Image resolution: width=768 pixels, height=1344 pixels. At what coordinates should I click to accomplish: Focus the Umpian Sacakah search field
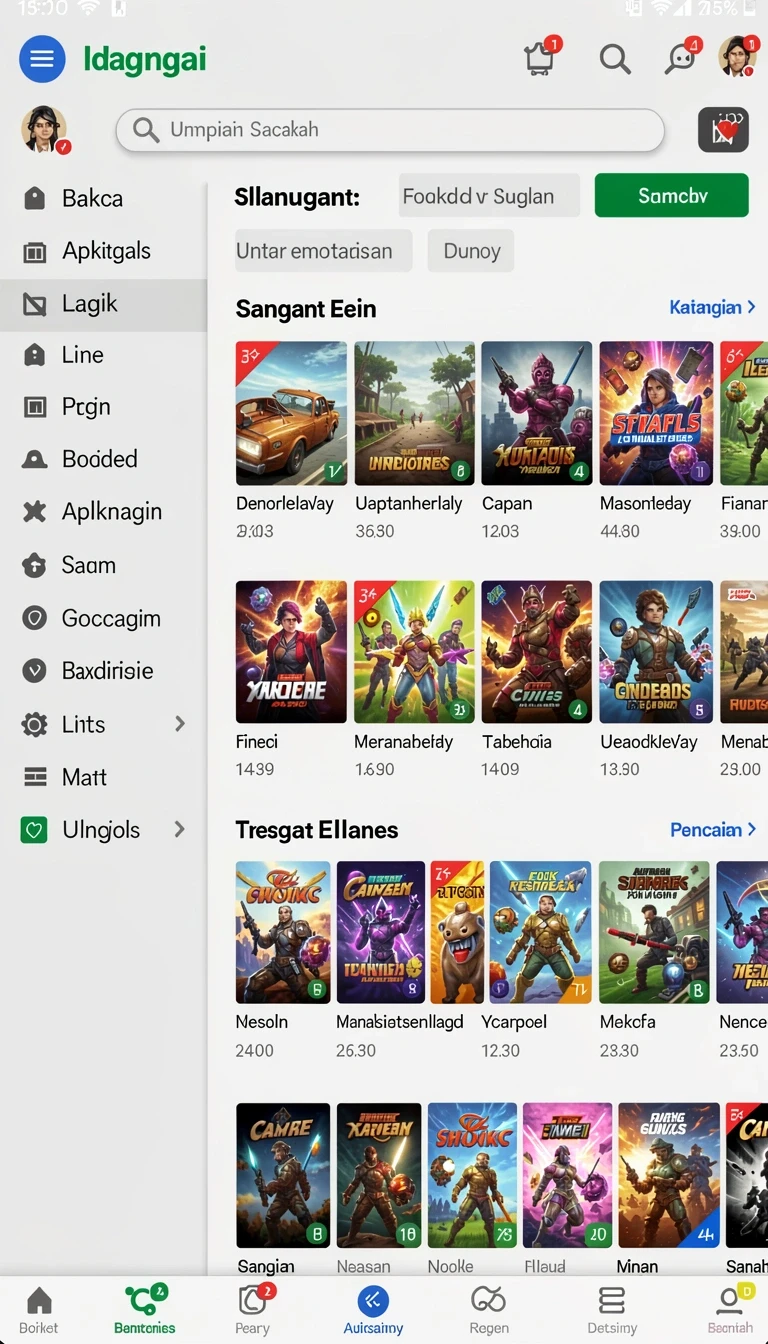click(390, 130)
